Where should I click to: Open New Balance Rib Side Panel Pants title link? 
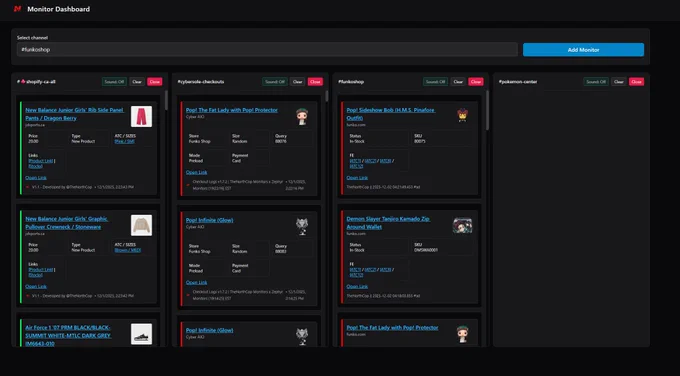click(x=74, y=114)
